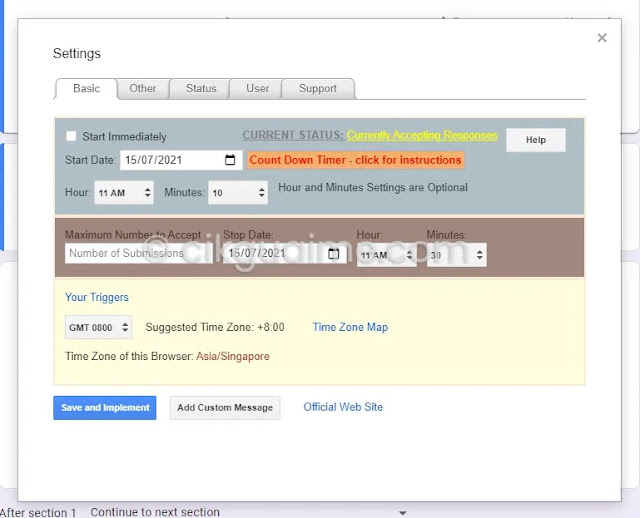Expand the GMT 0800 time zone selector
The height and width of the screenshot is (518, 640).
98,327
